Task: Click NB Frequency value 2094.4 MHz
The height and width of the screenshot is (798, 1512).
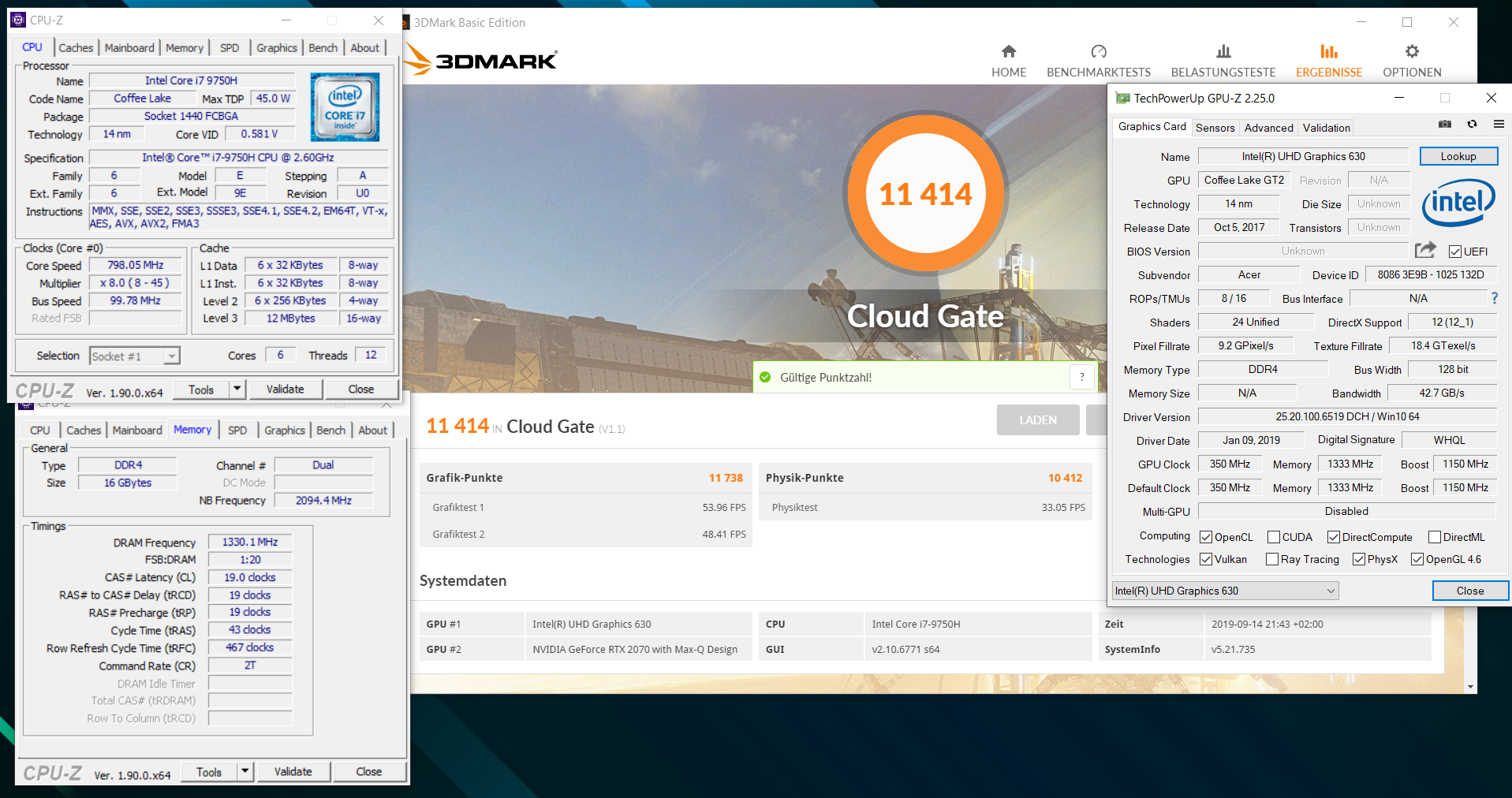Action: click(323, 500)
